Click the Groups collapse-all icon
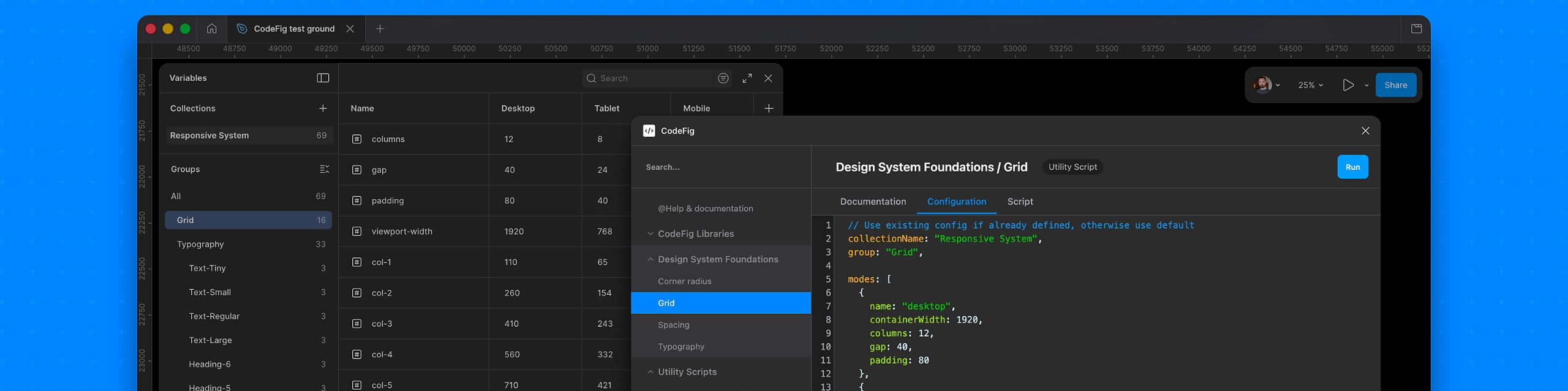 click(324, 169)
